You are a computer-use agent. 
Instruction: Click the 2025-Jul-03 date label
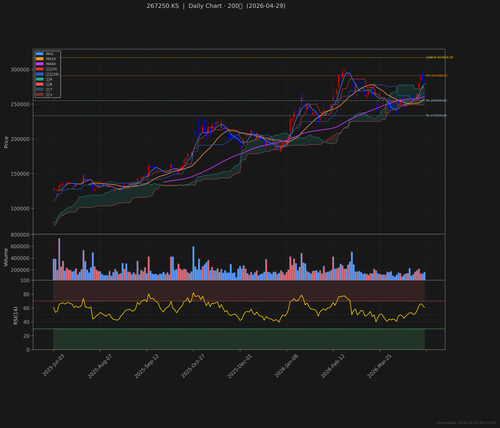(x=53, y=366)
